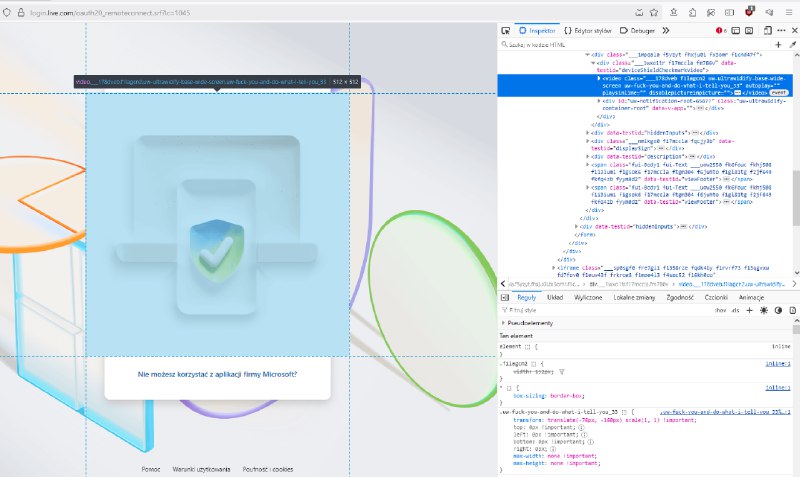Open the uw-fuck-you stylesheet source link

coord(725,412)
